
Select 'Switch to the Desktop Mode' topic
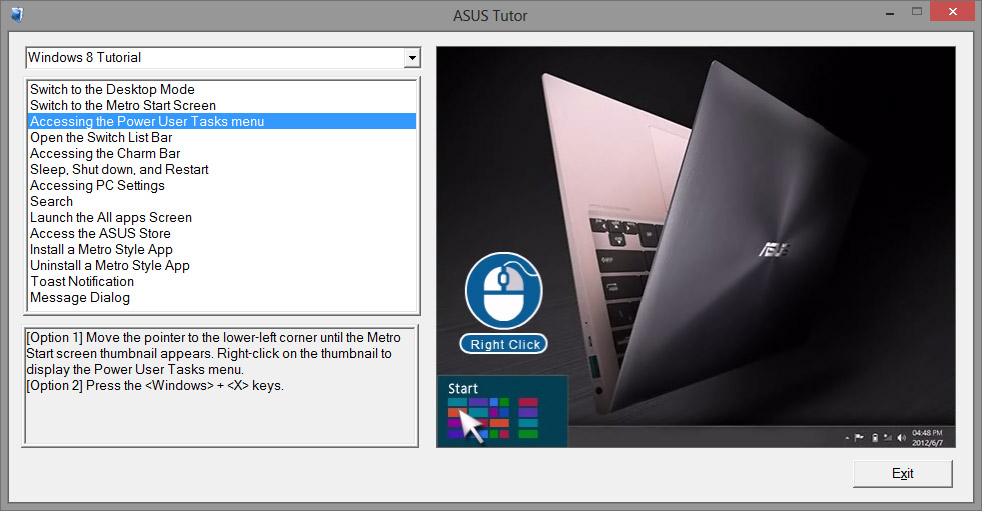(x=222, y=90)
